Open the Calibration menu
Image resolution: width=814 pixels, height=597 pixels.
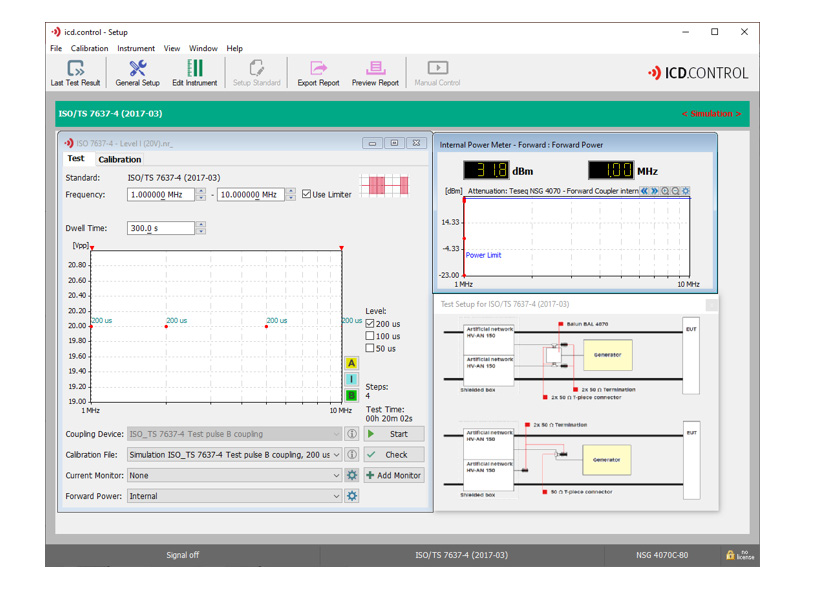(89, 48)
